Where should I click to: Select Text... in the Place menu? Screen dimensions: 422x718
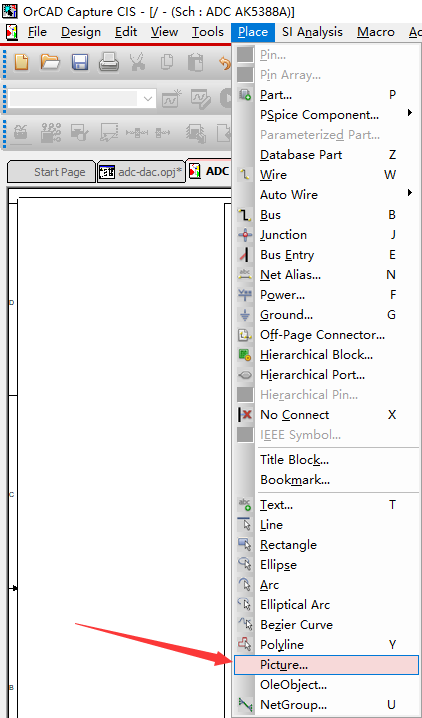coord(326,505)
